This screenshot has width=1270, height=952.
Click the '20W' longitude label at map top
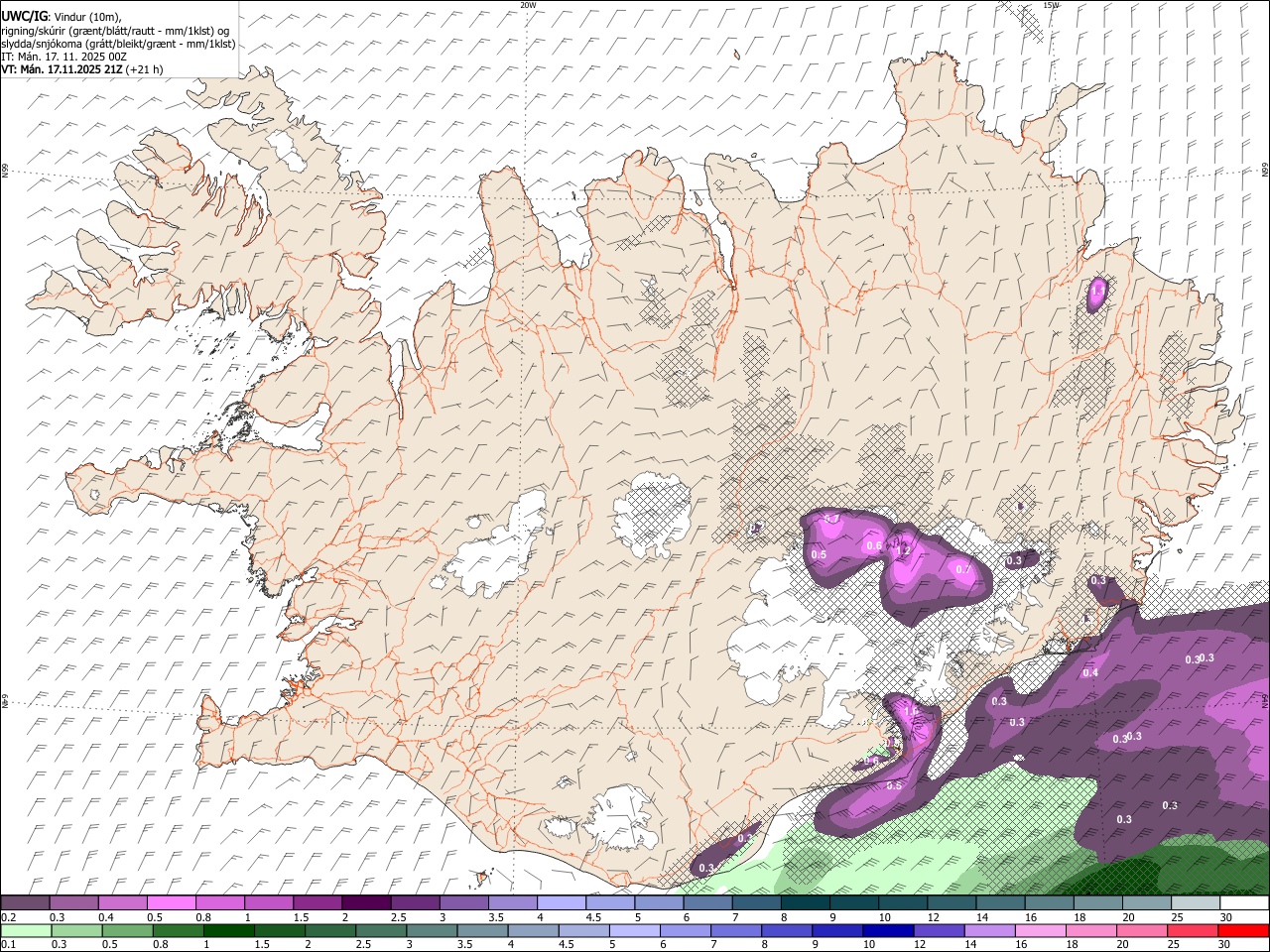tap(527, 5)
